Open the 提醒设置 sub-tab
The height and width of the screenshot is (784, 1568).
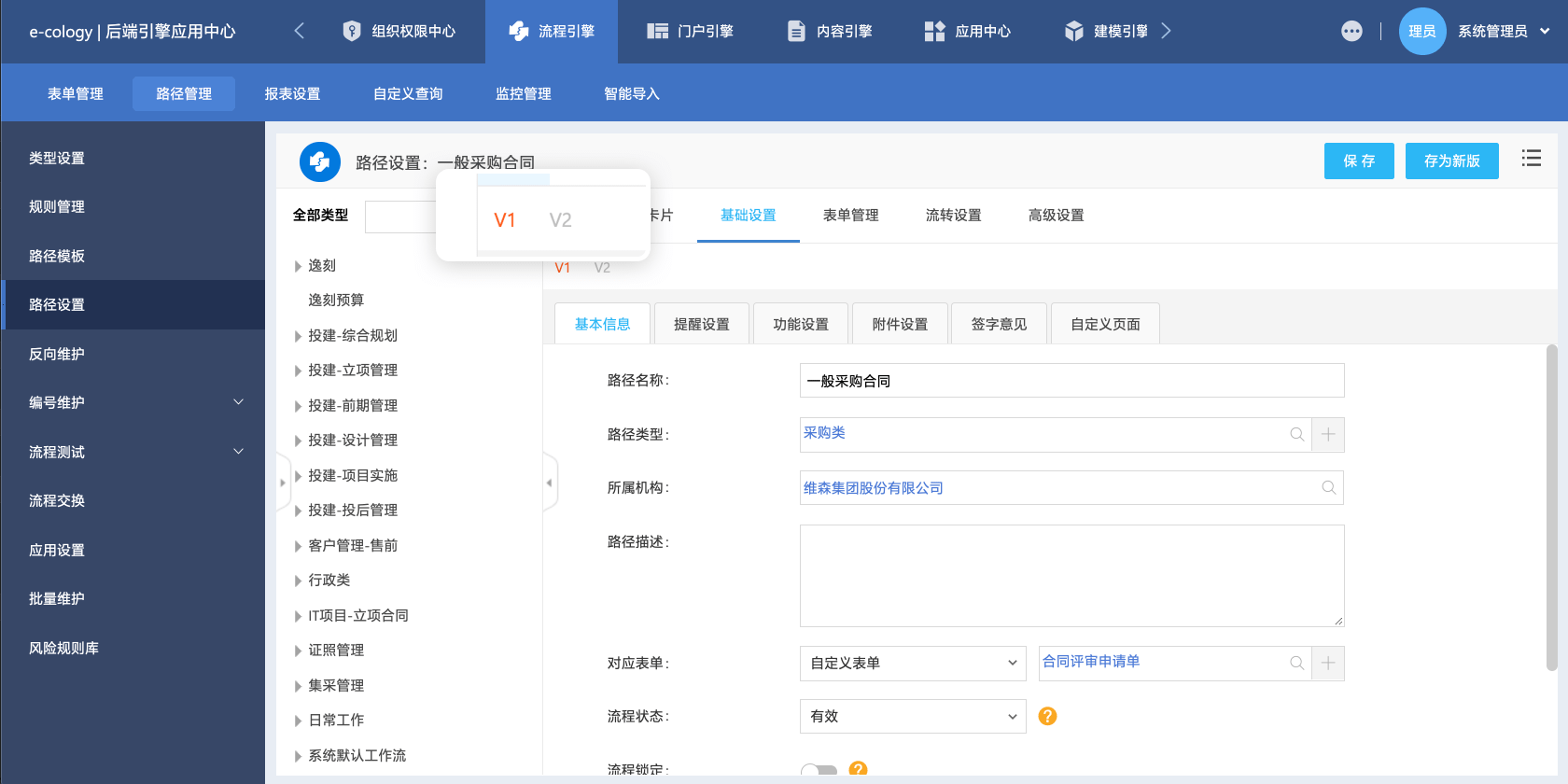(x=702, y=324)
